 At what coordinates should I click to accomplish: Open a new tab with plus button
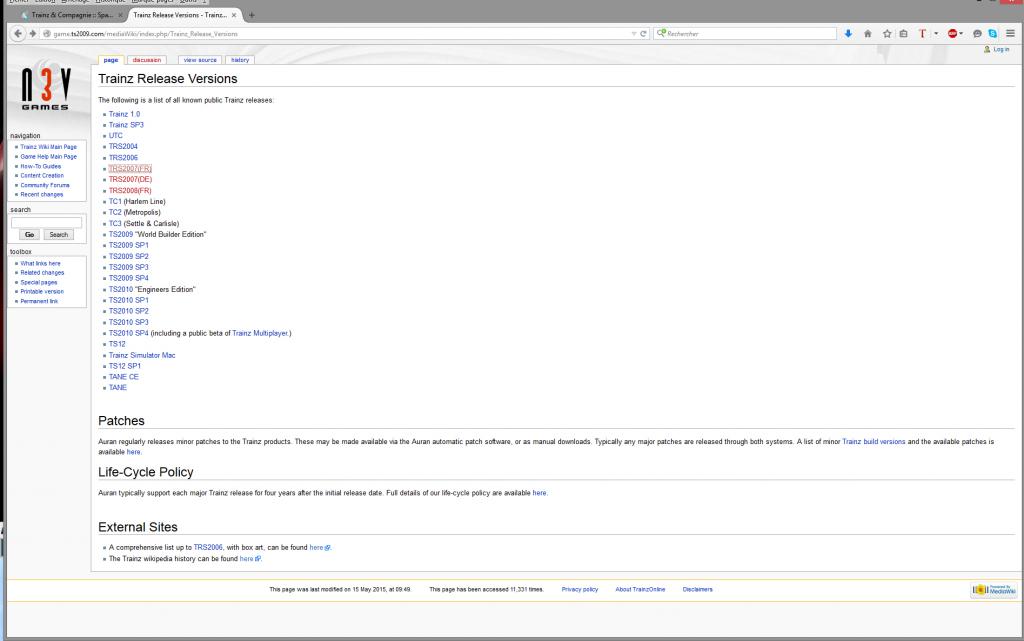pos(251,15)
